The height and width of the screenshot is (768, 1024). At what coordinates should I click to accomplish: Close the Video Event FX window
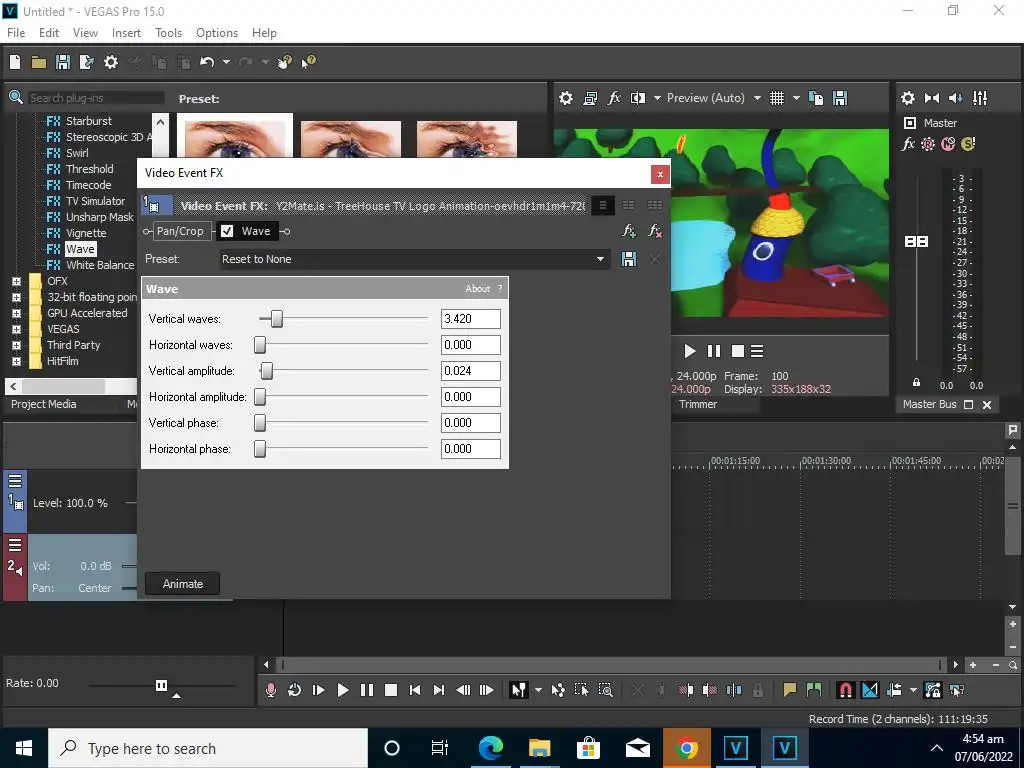(660, 174)
